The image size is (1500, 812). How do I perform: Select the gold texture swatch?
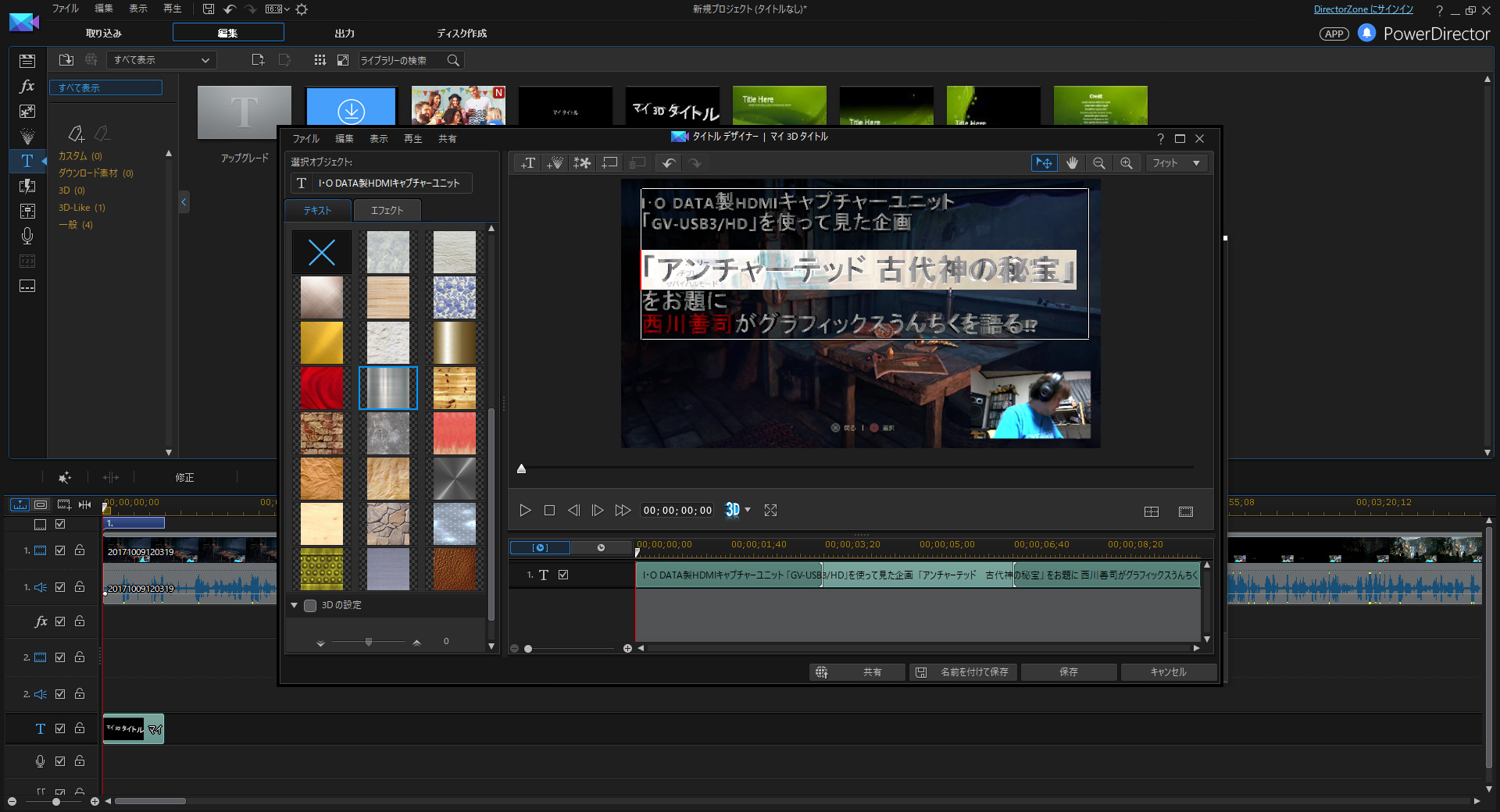tap(322, 343)
